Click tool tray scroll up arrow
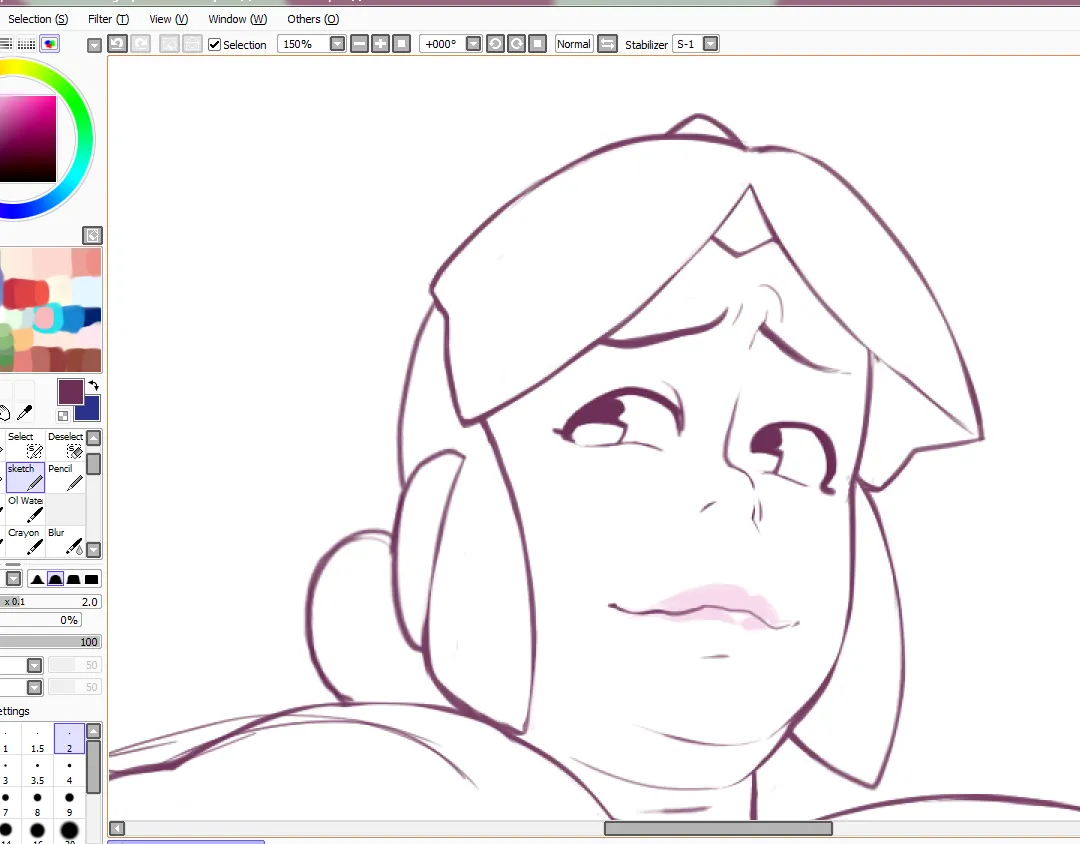 click(94, 438)
